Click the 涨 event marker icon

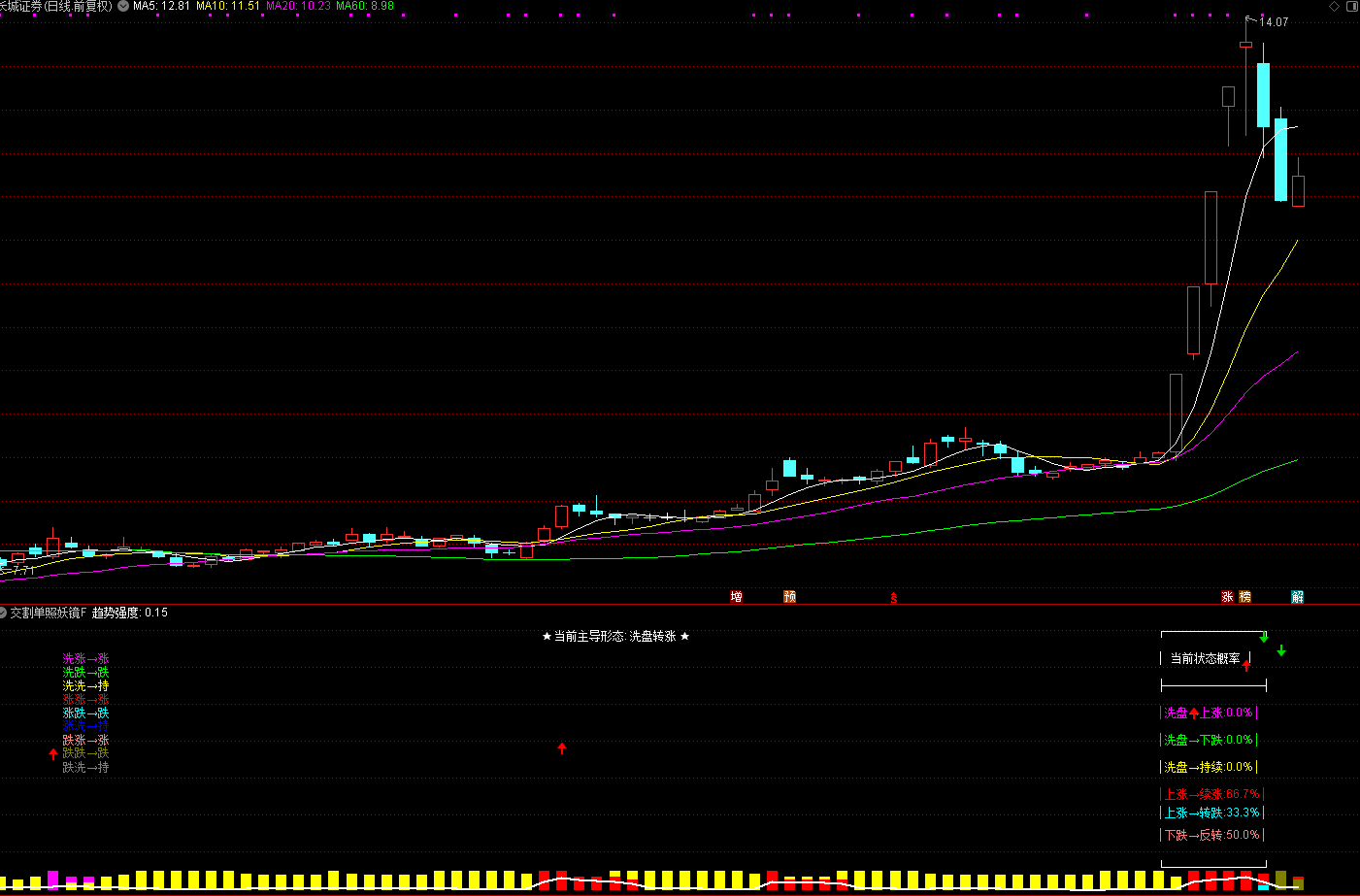click(1227, 596)
